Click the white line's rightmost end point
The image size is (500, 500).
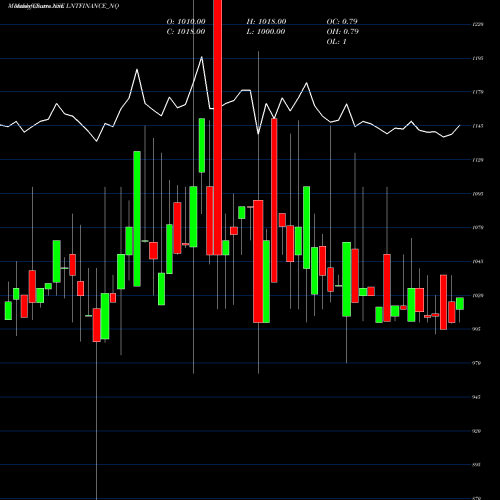(x=460, y=125)
